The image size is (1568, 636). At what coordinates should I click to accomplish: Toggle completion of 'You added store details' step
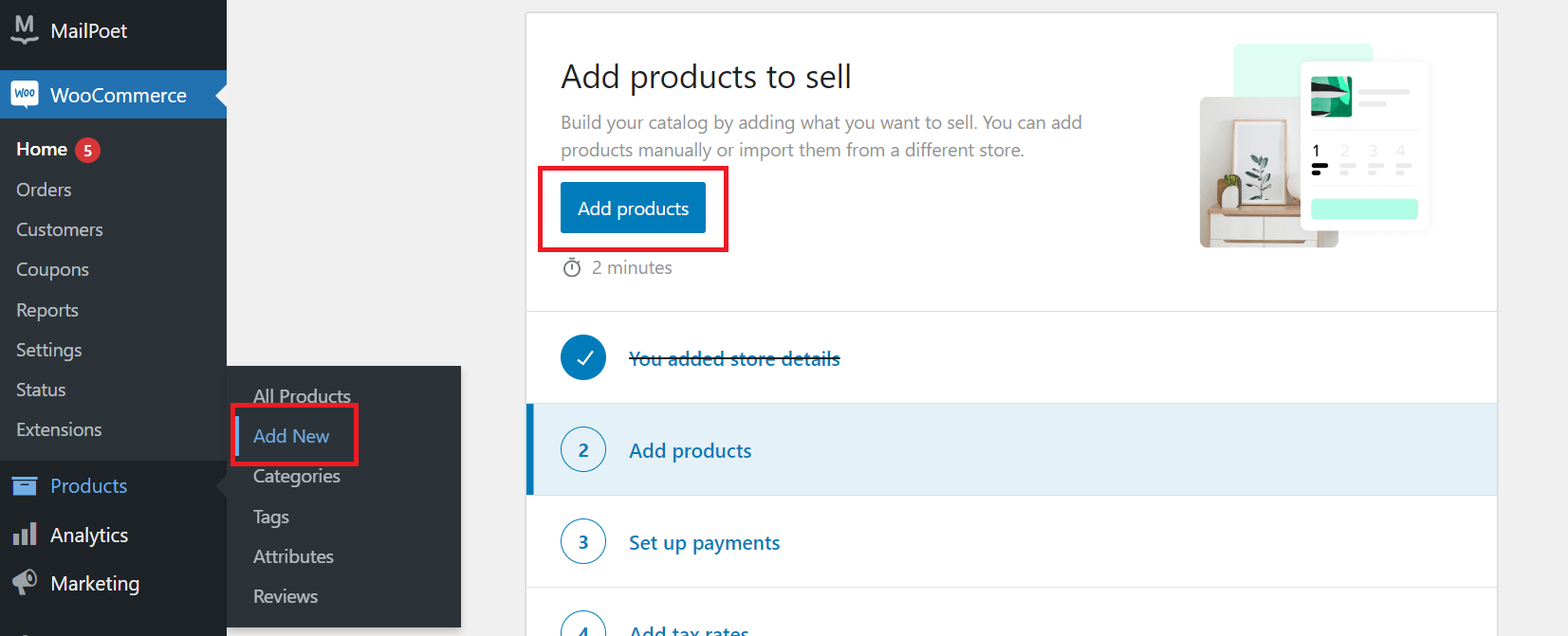pyautogui.click(x=734, y=358)
